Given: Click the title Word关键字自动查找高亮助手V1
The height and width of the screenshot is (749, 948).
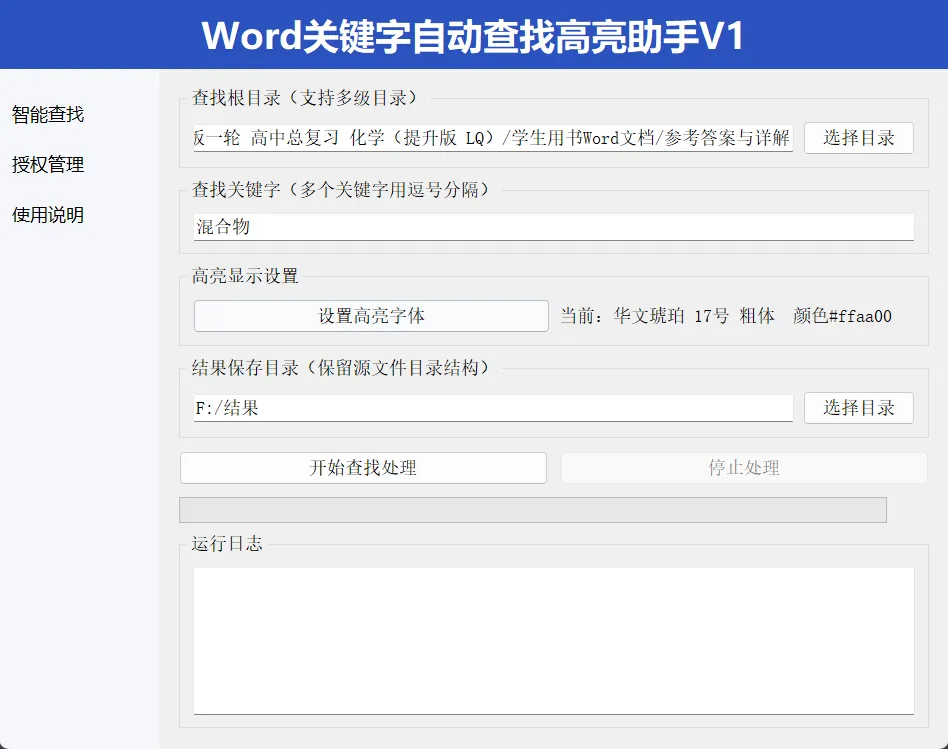Looking at the screenshot, I should 473,36.
